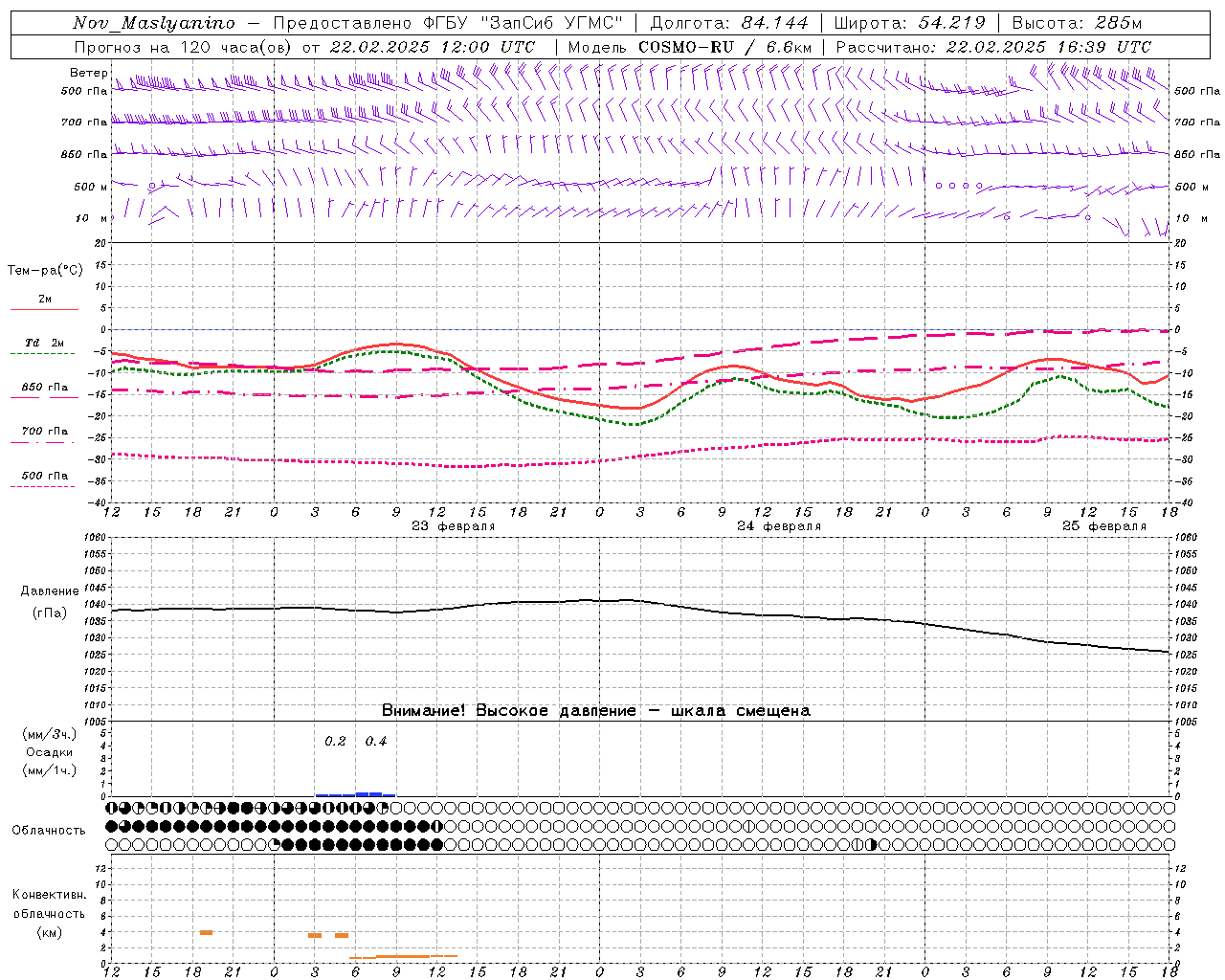This screenshot has height=980, width=1225.
Task: Select the (км) convective height unit label
Action: [49, 931]
